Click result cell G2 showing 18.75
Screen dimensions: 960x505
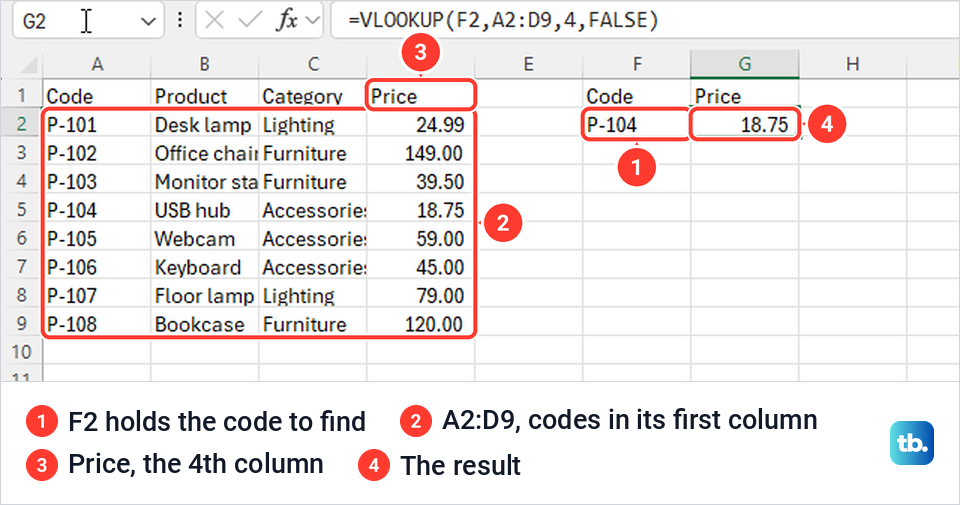pyautogui.click(x=744, y=124)
